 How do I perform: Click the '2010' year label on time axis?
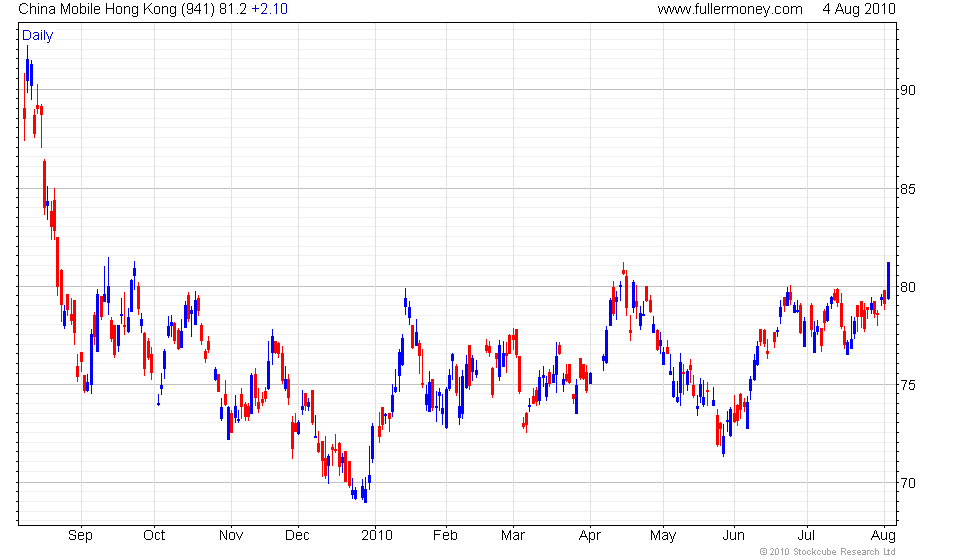pyautogui.click(x=377, y=536)
